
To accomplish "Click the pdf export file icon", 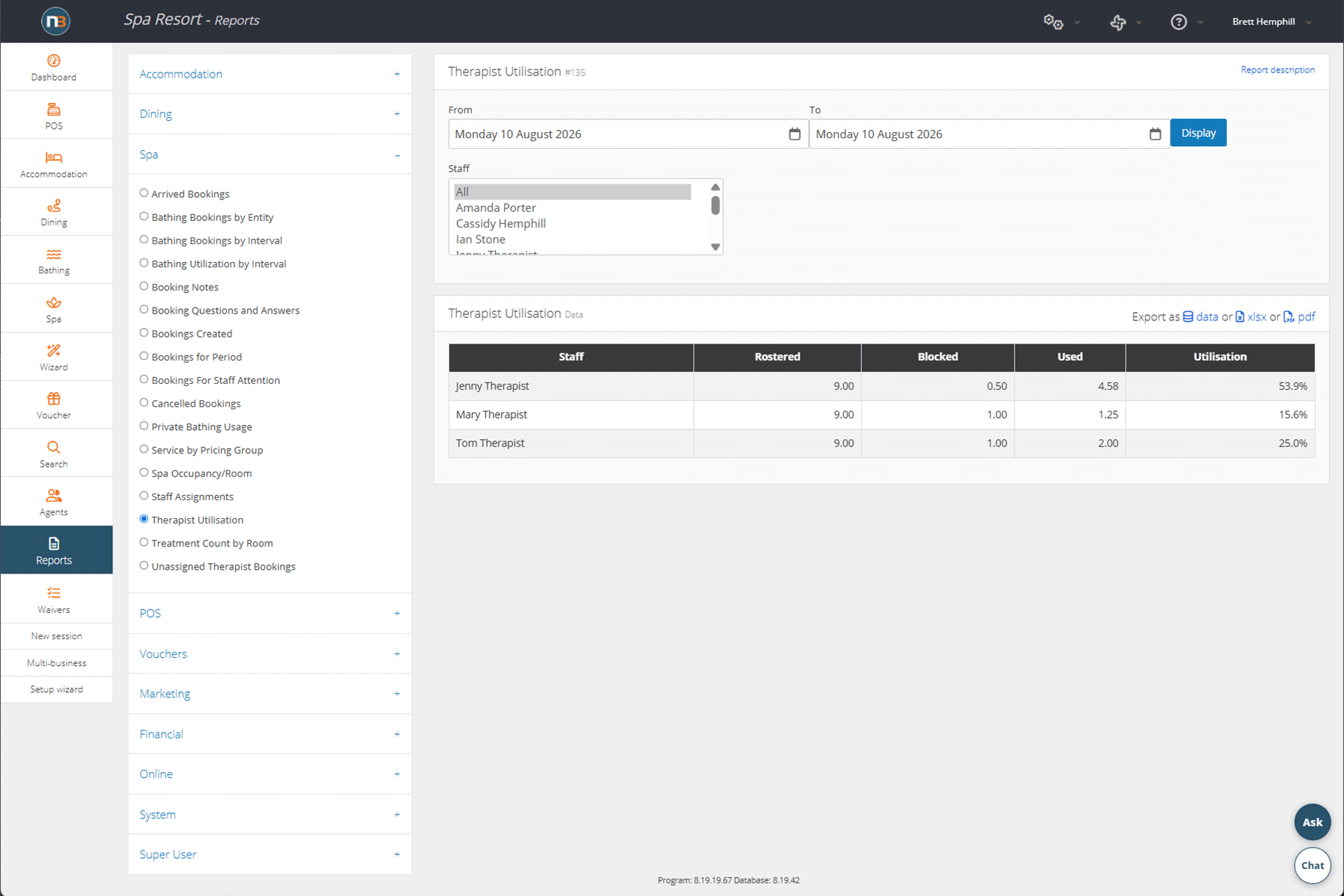I will (x=1289, y=317).
